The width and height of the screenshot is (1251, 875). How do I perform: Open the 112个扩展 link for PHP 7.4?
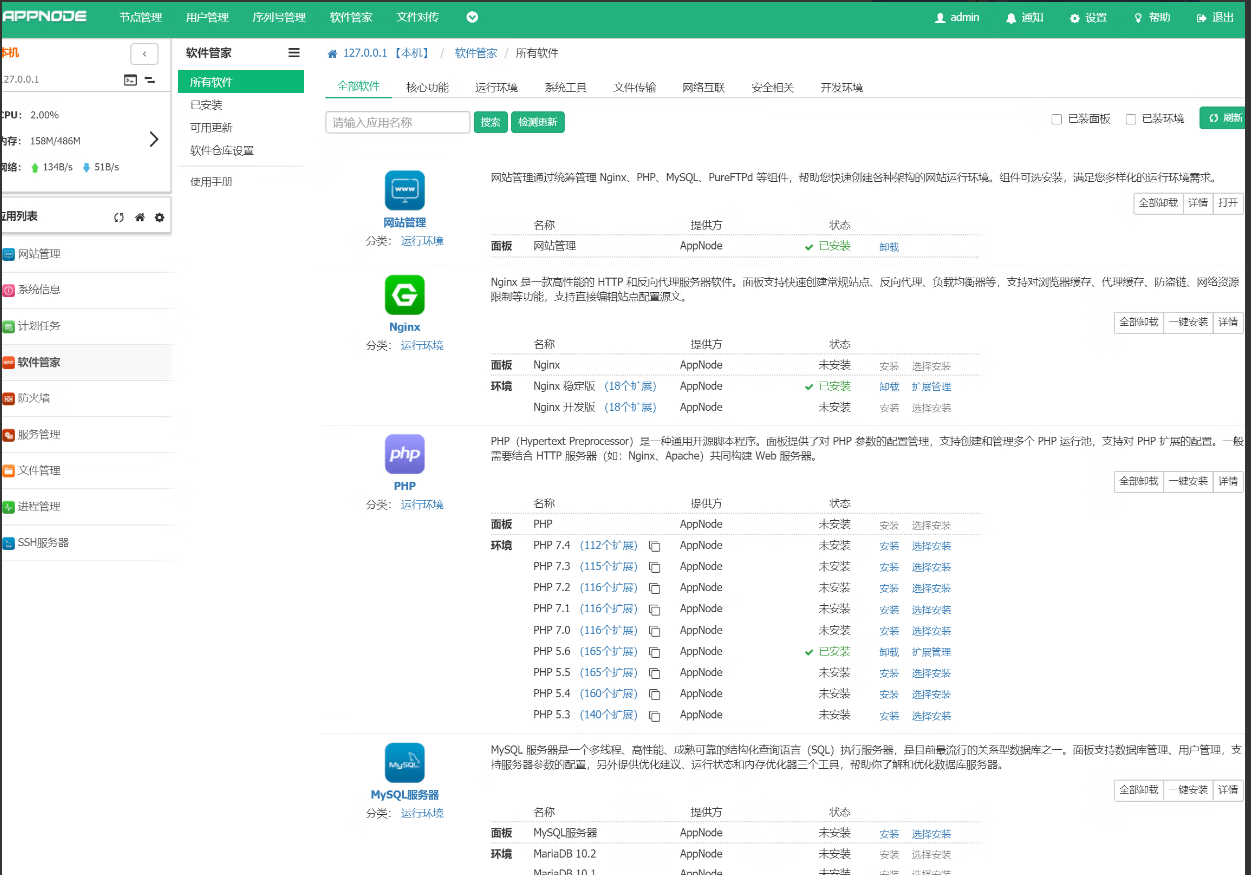(x=608, y=546)
